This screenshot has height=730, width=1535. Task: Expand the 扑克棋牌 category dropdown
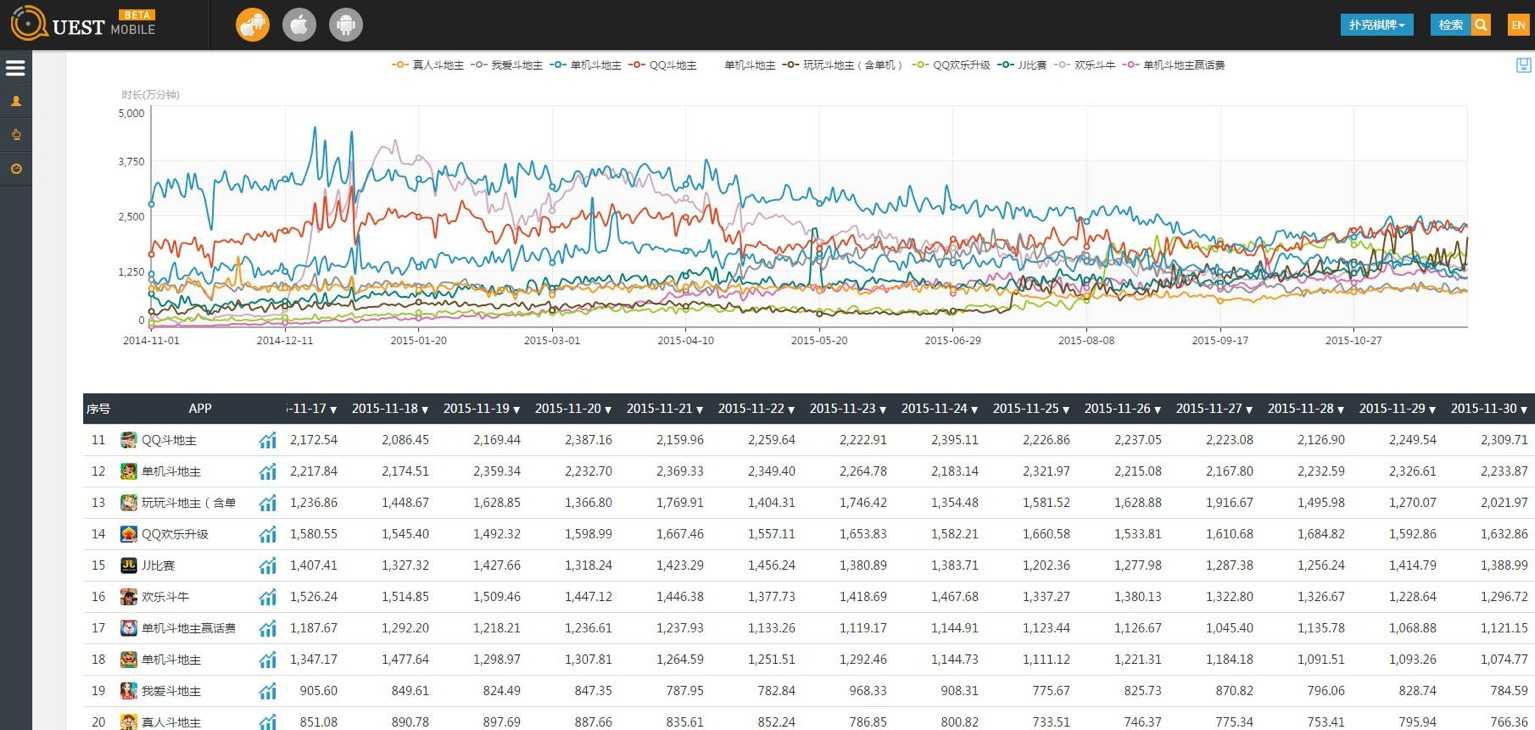click(1376, 25)
